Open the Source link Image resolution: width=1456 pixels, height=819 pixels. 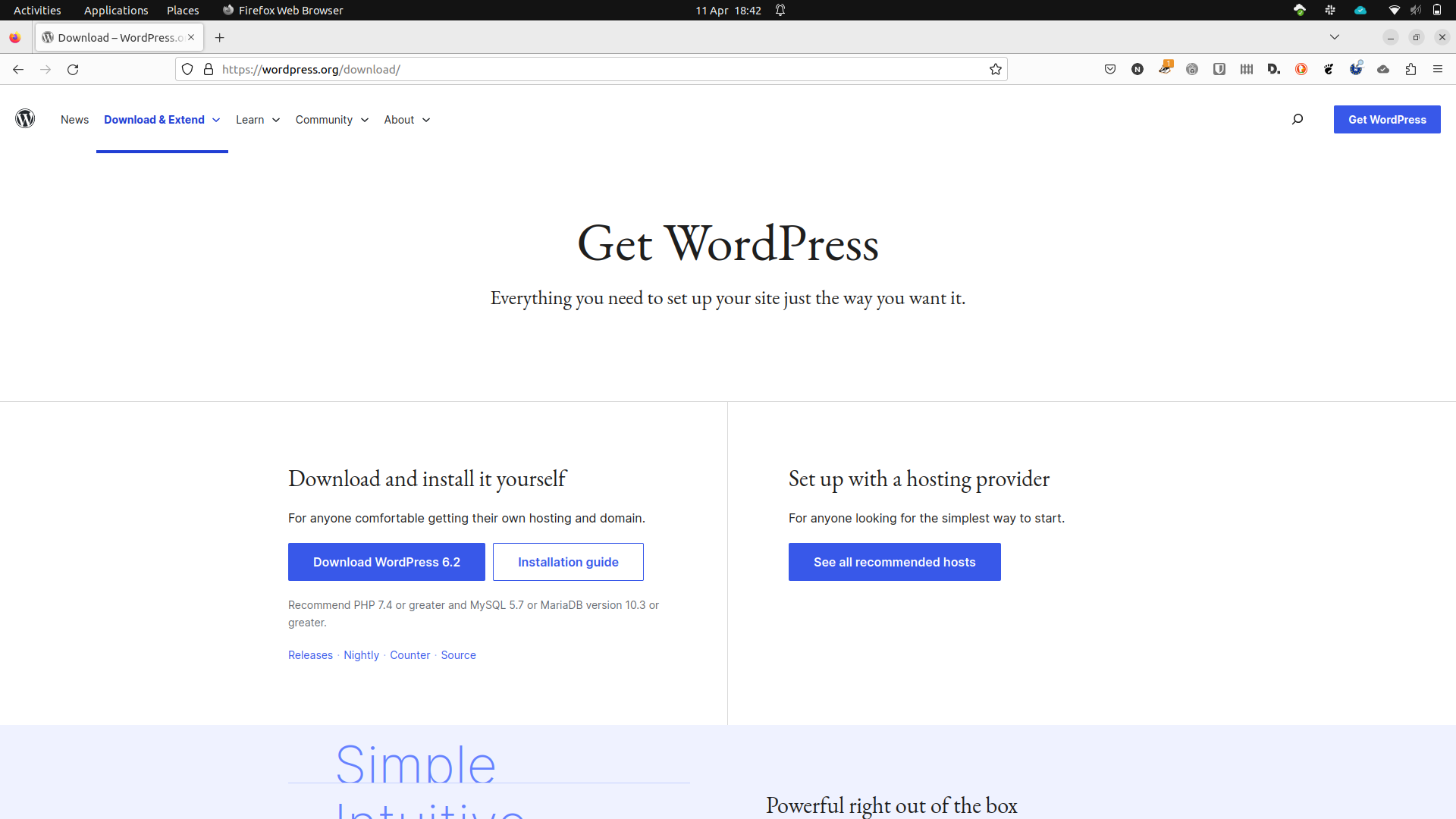(458, 655)
